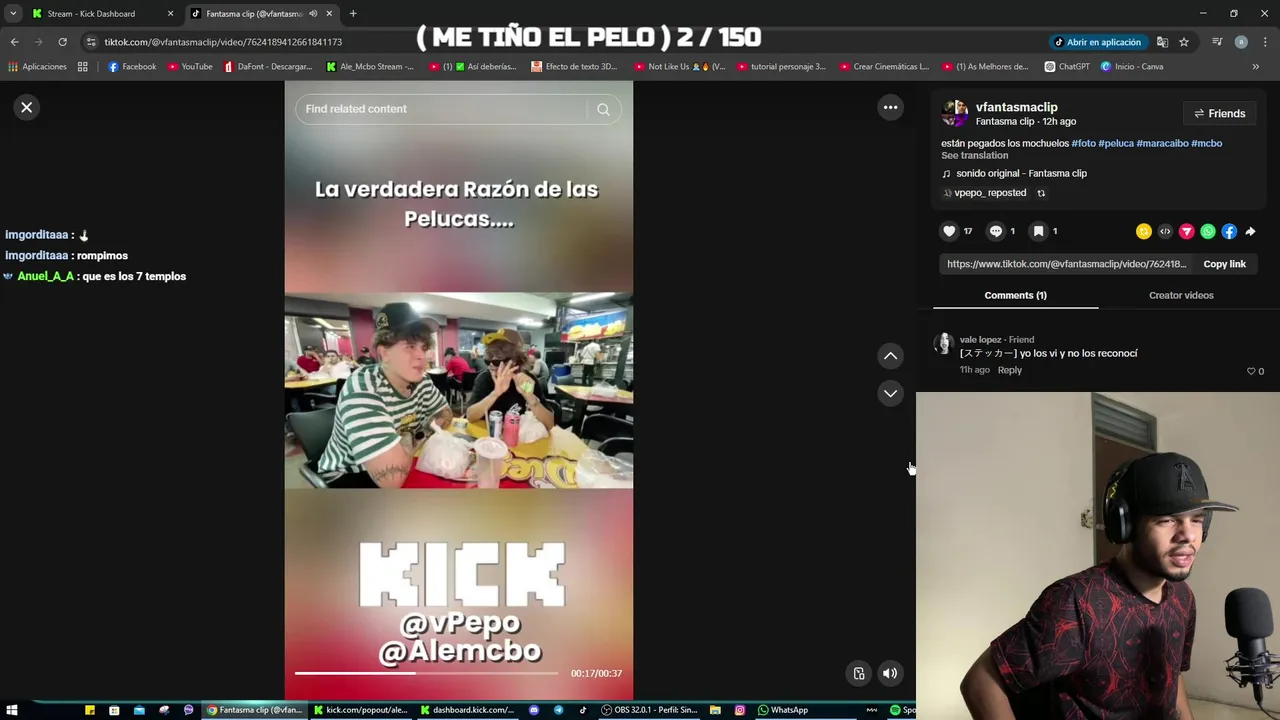The width and height of the screenshot is (1280, 720).
Task: Send to friends via red paper plane icon
Action: [x=1186, y=231]
